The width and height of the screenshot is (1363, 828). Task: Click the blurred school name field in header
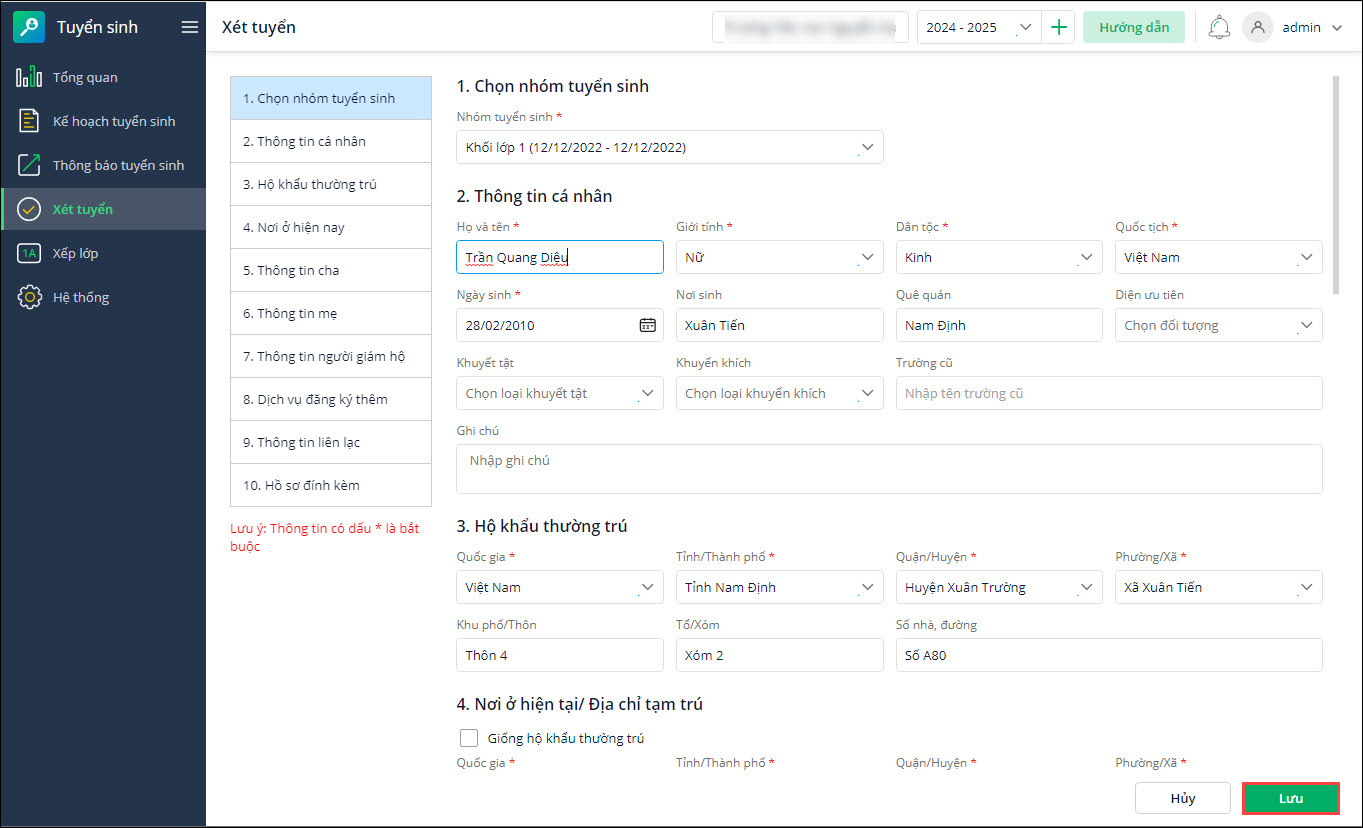pos(810,27)
